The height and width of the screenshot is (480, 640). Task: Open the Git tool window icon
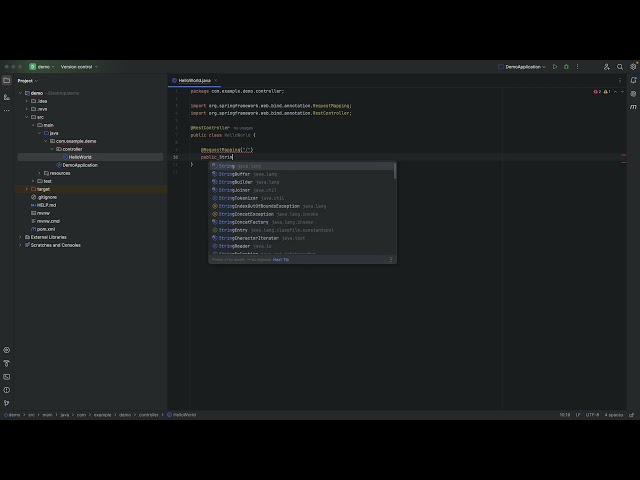coord(7,403)
